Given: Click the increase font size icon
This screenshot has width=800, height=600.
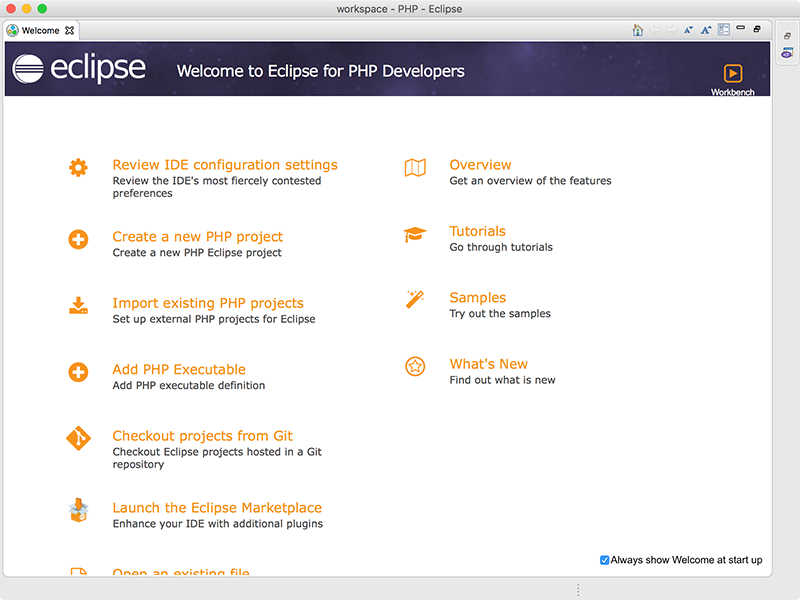Looking at the screenshot, I should pos(706,30).
